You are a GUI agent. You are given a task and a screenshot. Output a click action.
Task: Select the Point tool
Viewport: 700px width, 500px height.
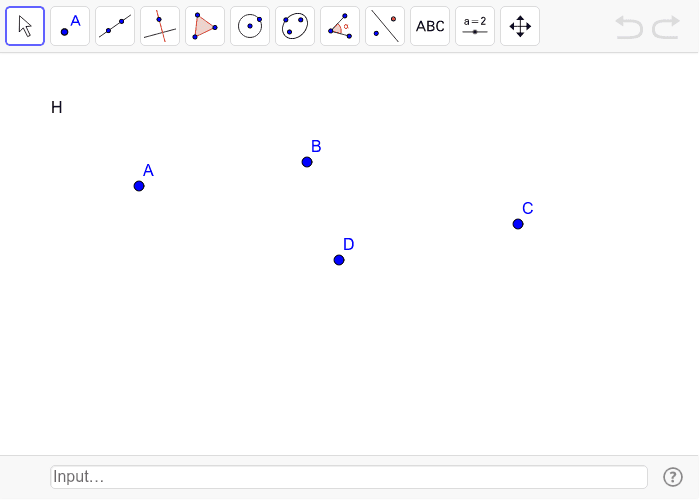(x=70, y=26)
